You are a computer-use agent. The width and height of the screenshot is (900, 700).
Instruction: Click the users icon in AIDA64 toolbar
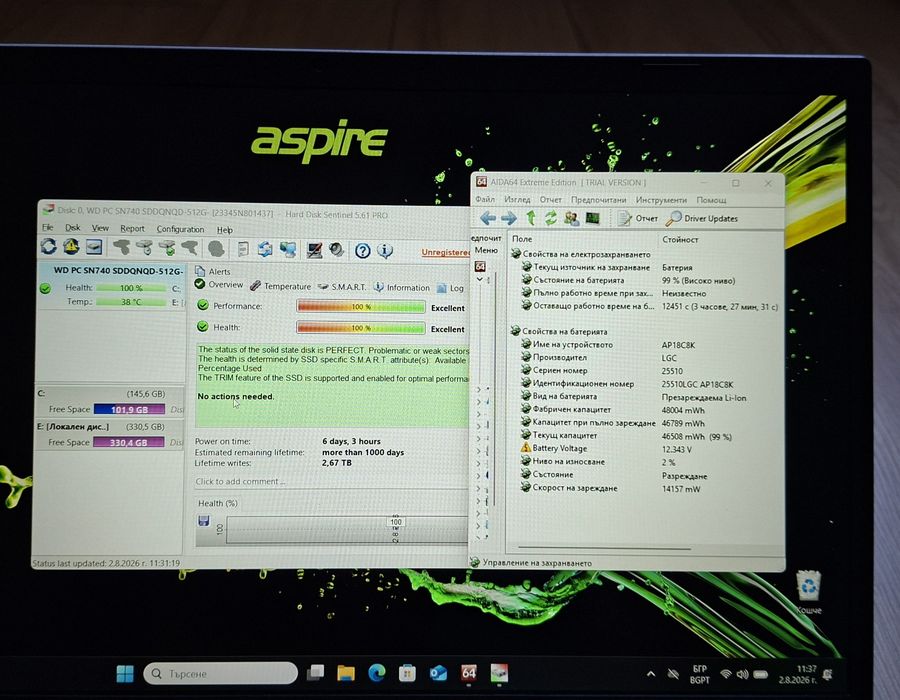(572, 218)
